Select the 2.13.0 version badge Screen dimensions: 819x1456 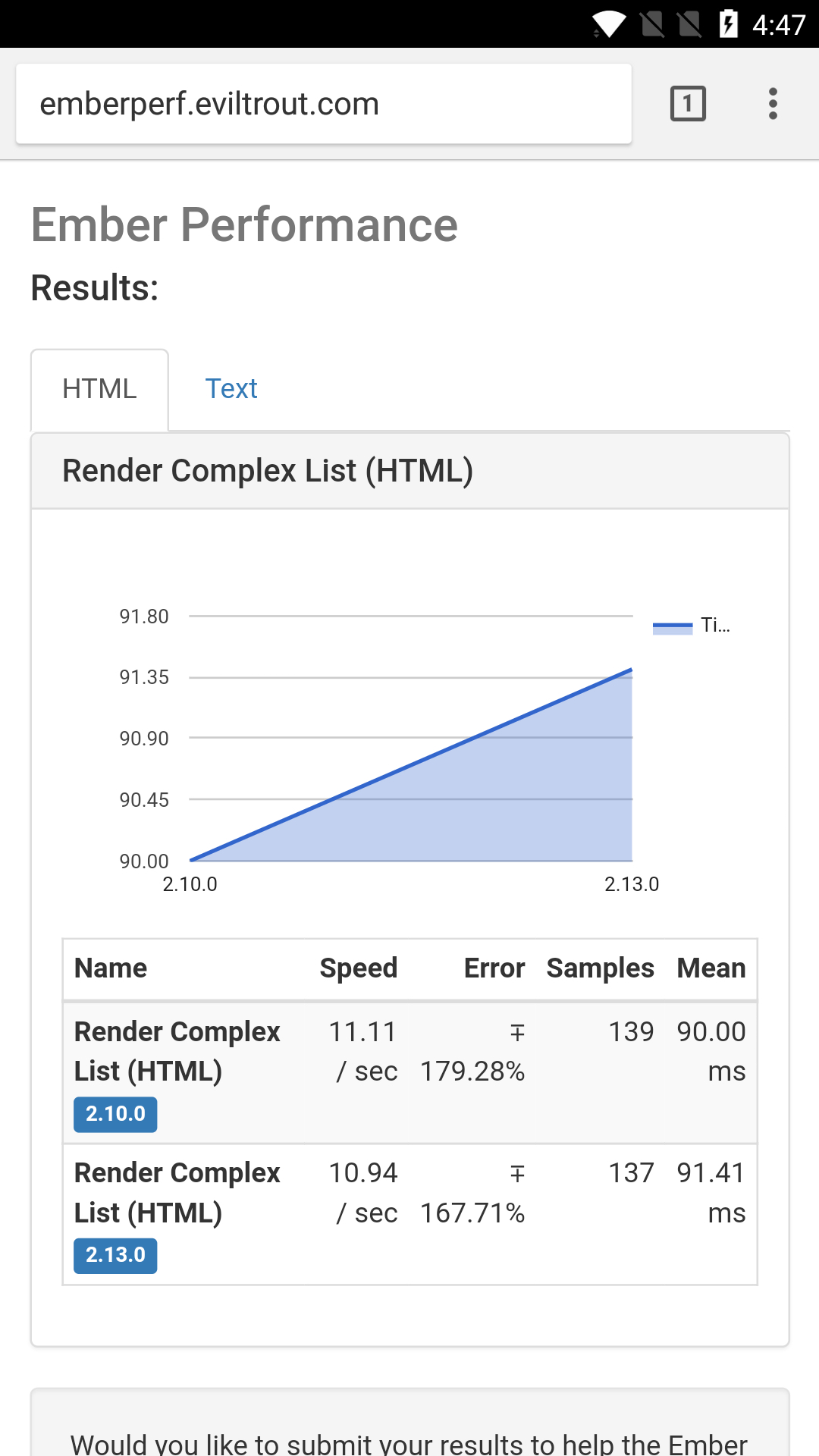click(115, 1255)
